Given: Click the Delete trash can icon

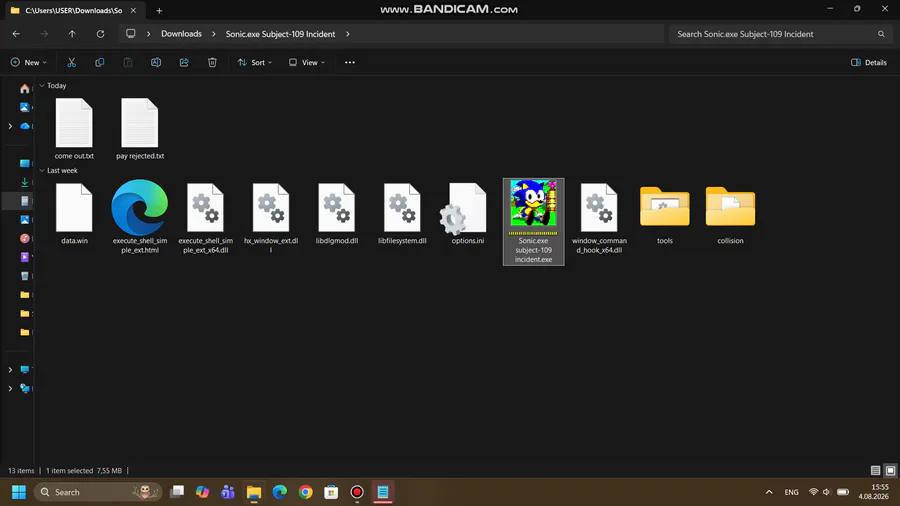Looking at the screenshot, I should [x=212, y=63].
